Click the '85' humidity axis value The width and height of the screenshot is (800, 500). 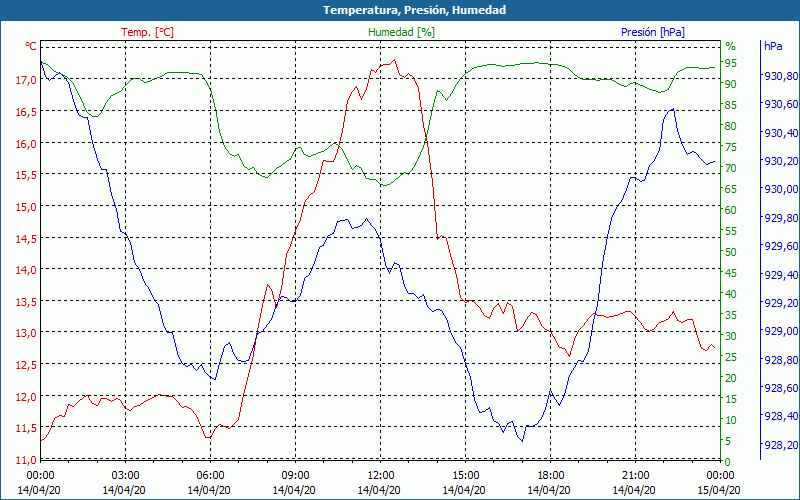pos(731,106)
